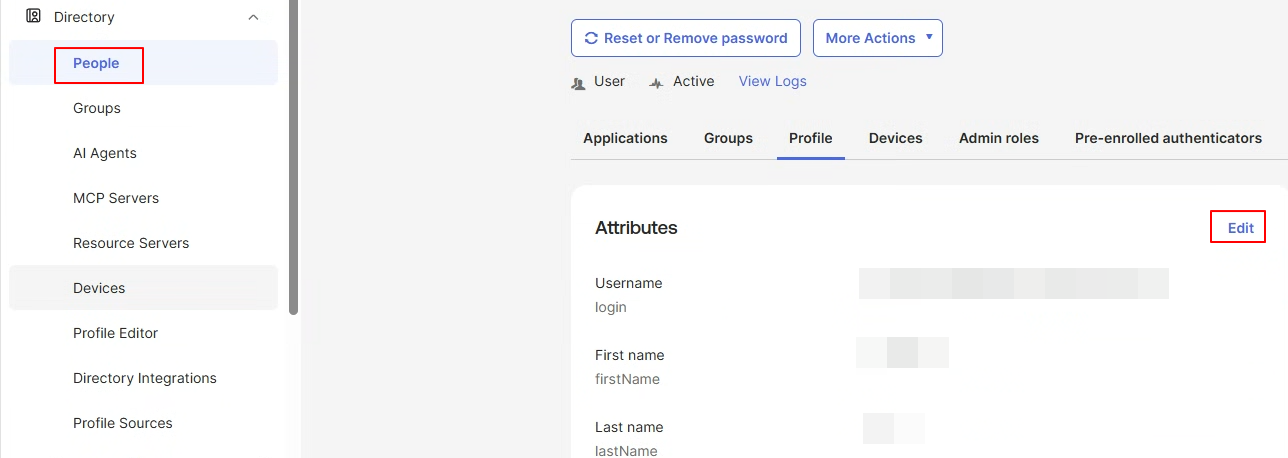Click the sidebar scrollbar
1288x458 pixels.
tap(293, 155)
